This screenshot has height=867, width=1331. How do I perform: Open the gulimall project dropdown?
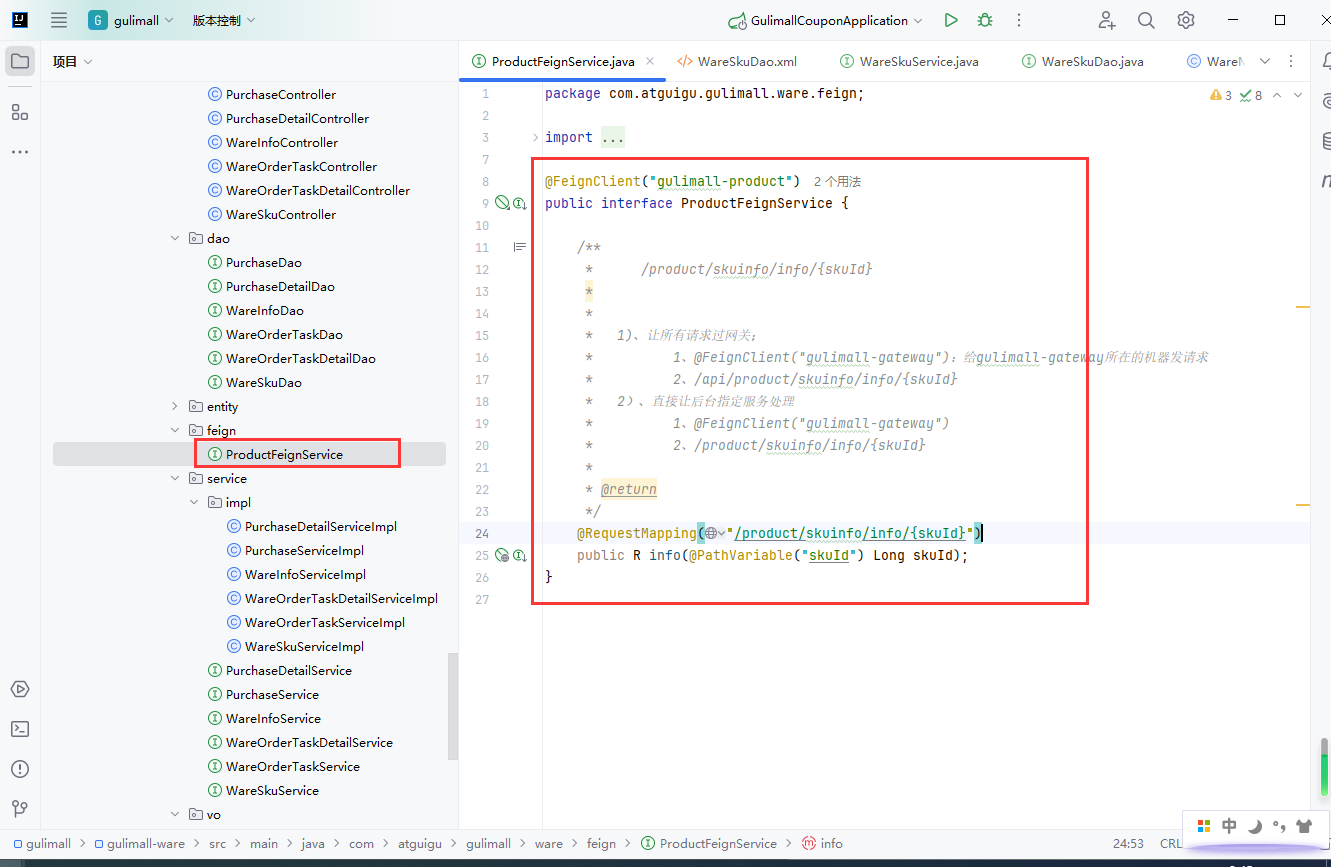pos(130,20)
